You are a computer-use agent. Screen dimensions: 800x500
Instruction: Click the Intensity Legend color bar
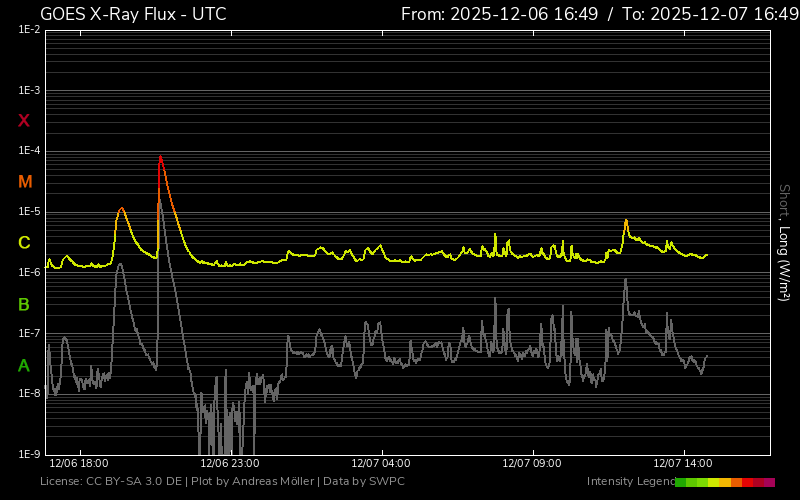pyautogui.click(x=724, y=482)
